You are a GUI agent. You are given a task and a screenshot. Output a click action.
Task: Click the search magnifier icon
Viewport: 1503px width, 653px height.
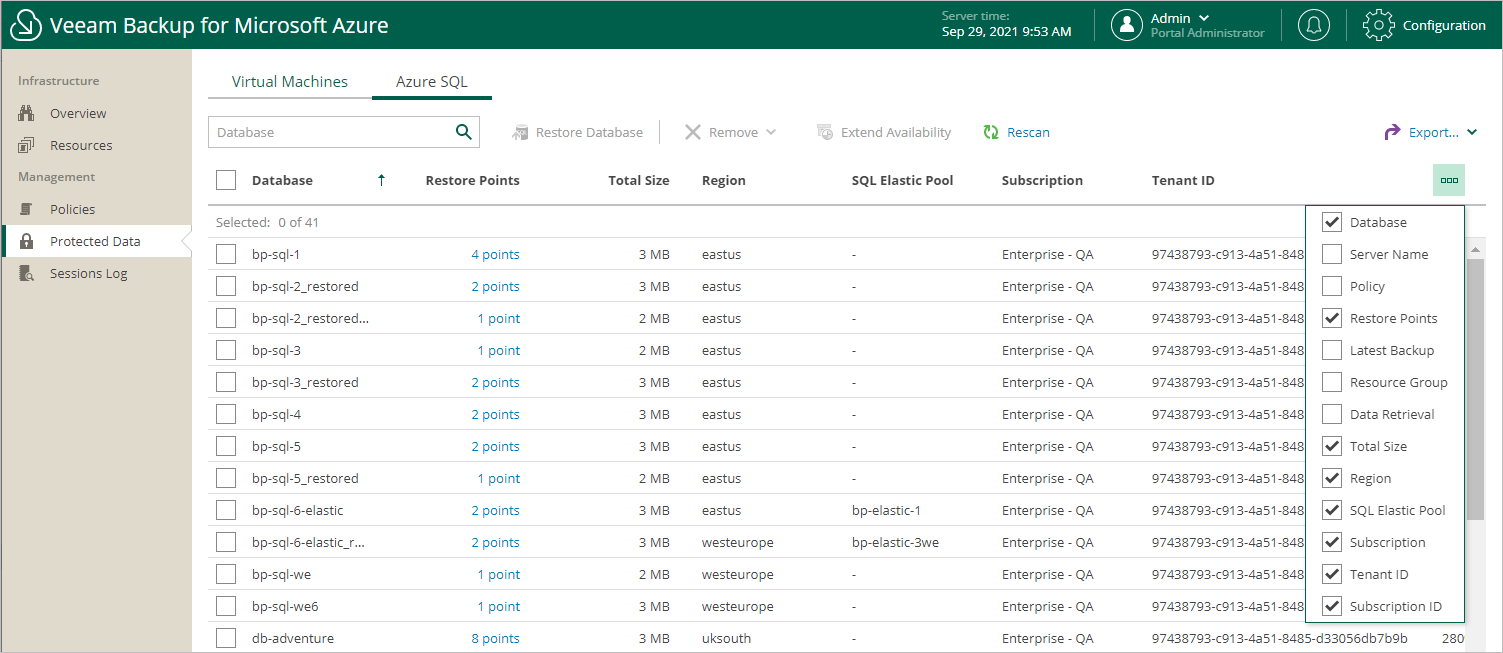point(463,131)
